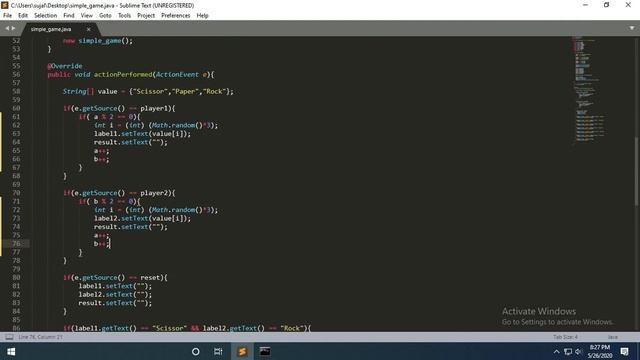The width and height of the screenshot is (640, 360).
Task: Change Java syntax in status bar
Action: coord(612,337)
